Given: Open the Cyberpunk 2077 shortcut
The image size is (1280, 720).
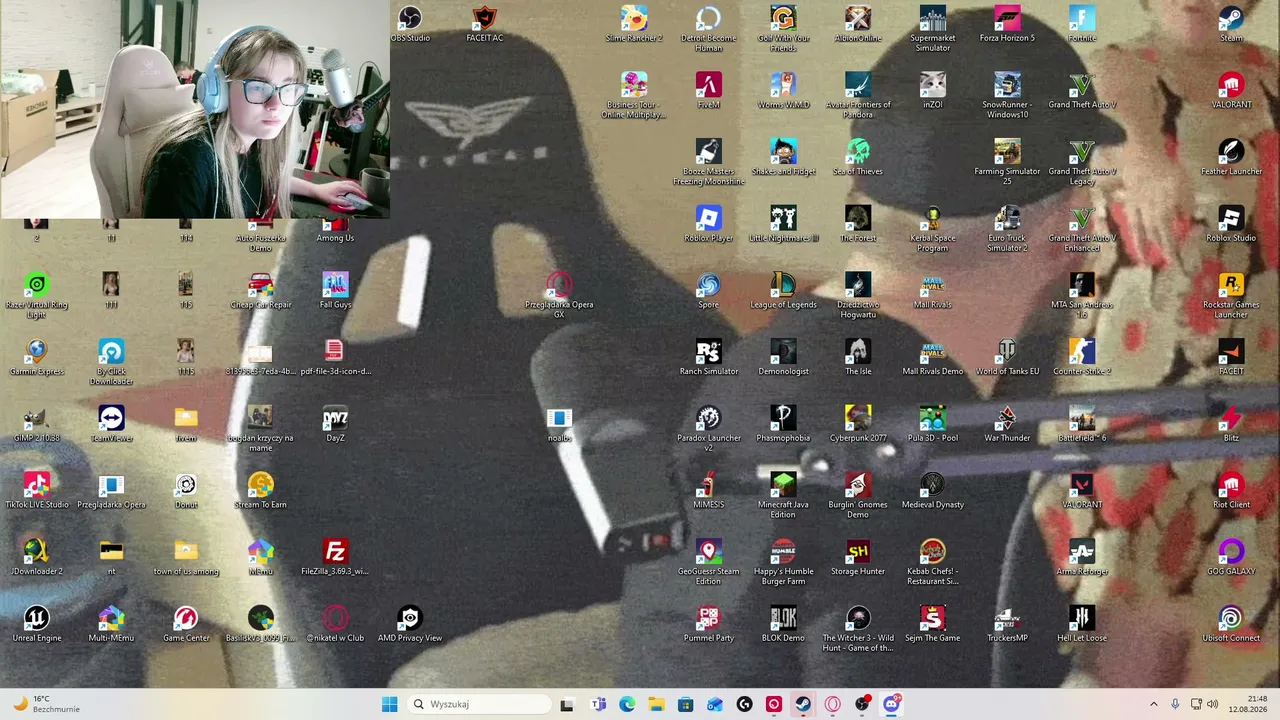Looking at the screenshot, I should point(858,424).
